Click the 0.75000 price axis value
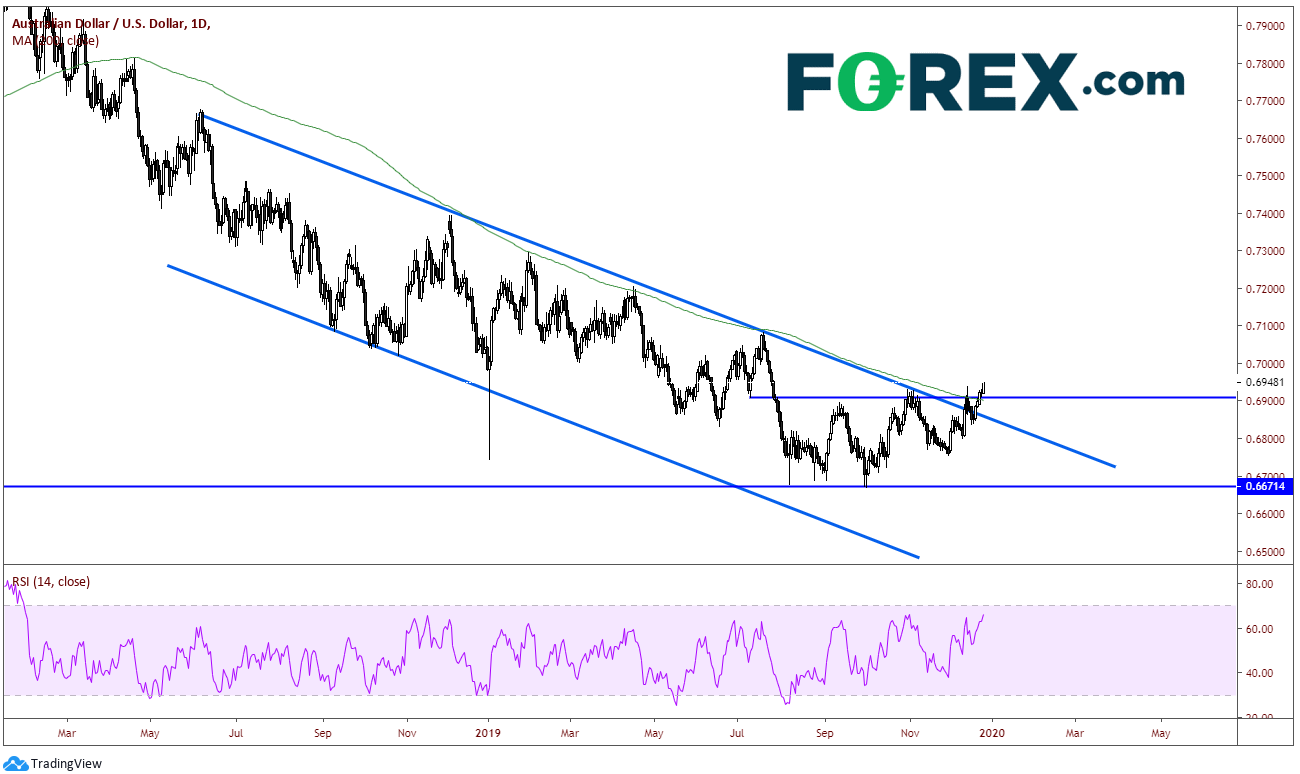 pyautogui.click(x=1266, y=176)
